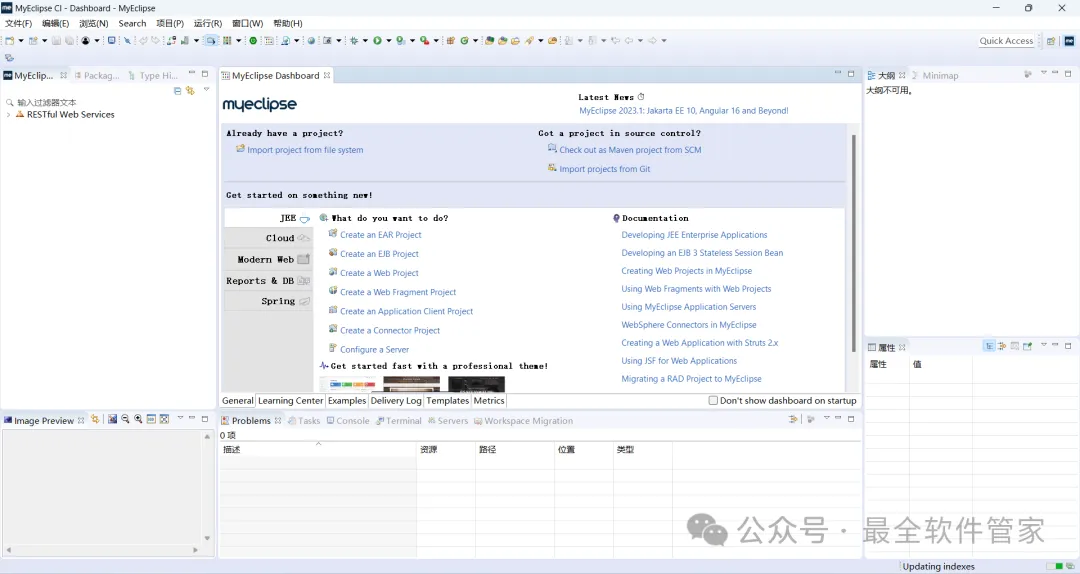Zoom out in Image Preview panel
The image size is (1080, 574).
[125, 419]
